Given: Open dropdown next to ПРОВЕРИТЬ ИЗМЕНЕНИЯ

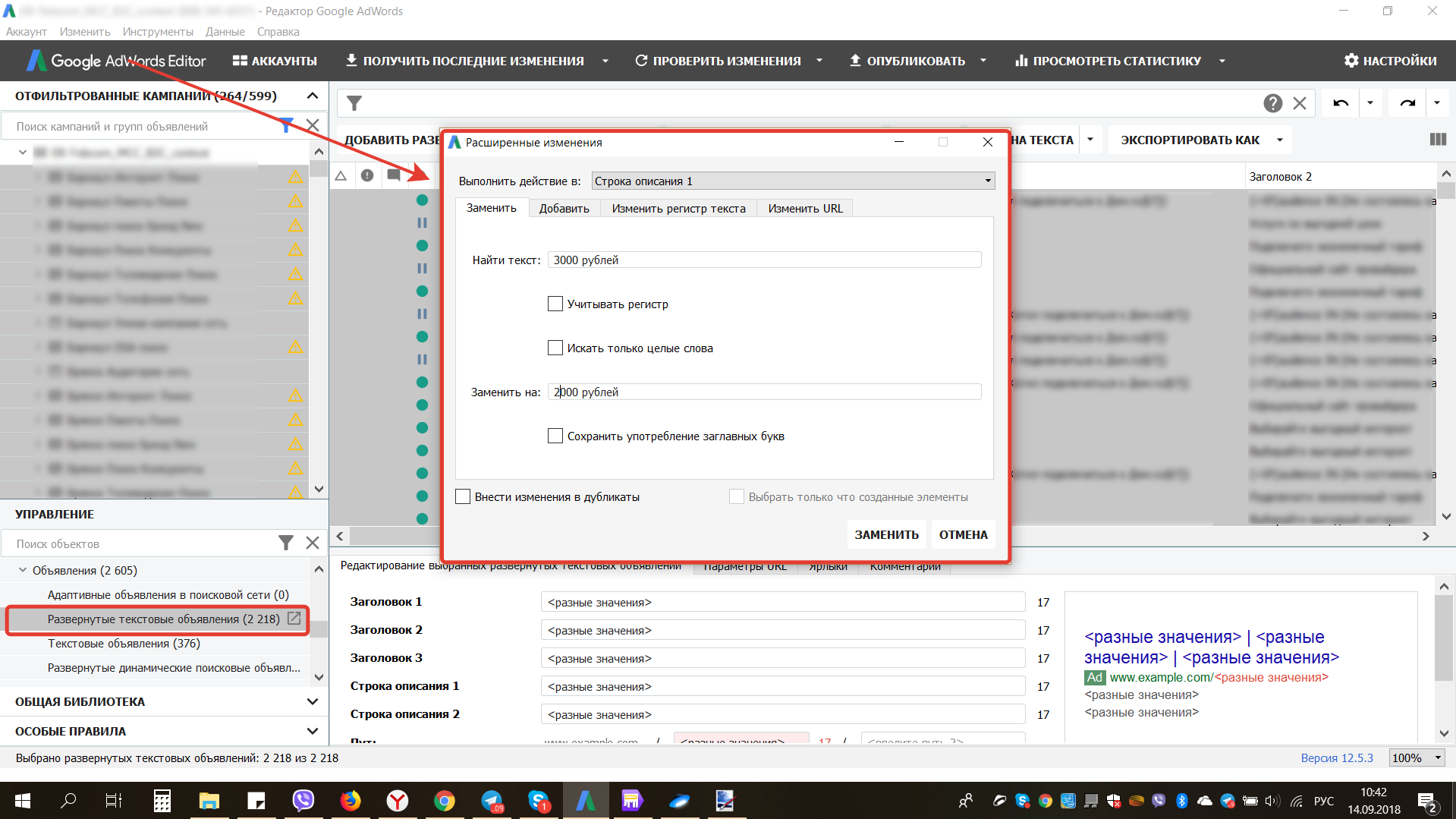Looking at the screenshot, I should [x=819, y=61].
